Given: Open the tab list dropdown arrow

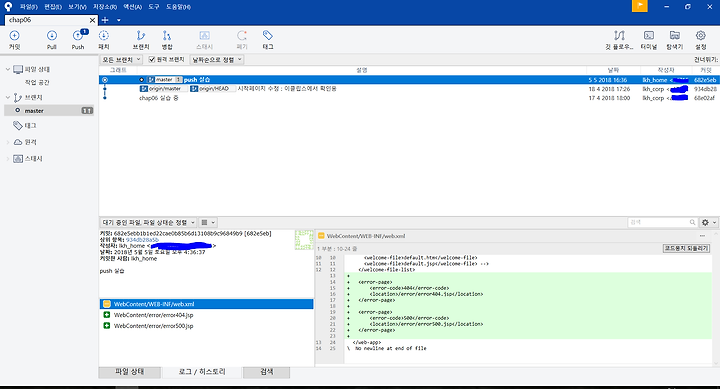Looking at the screenshot, I should coord(118,20).
